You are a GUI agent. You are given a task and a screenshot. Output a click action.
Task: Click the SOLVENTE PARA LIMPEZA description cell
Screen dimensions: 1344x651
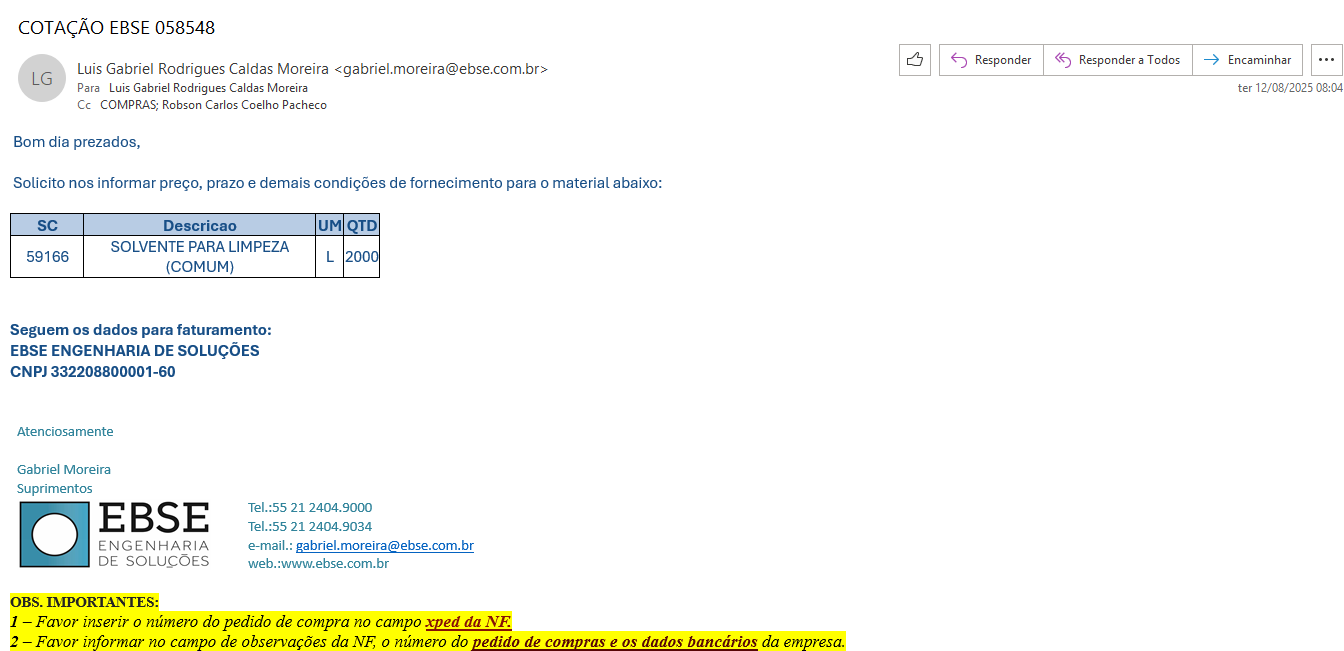(x=199, y=257)
